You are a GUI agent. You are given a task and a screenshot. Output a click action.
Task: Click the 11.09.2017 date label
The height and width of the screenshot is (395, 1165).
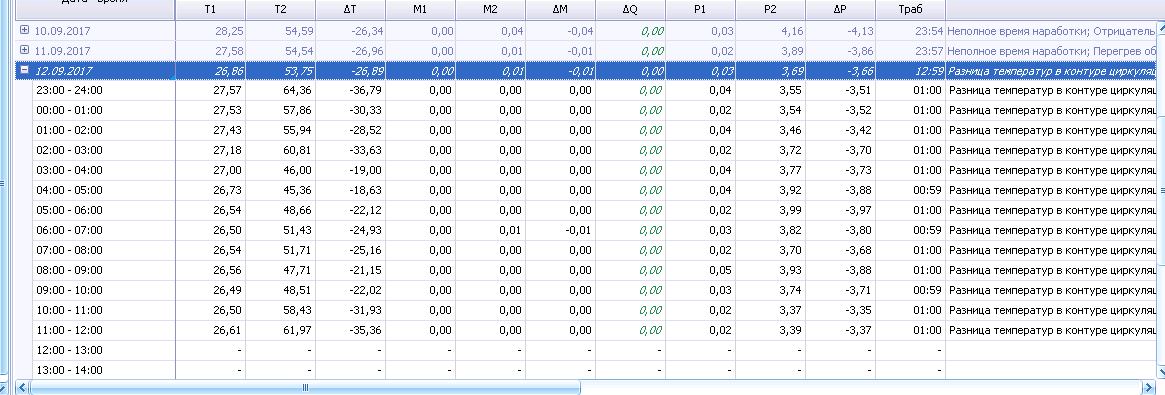pos(62,51)
